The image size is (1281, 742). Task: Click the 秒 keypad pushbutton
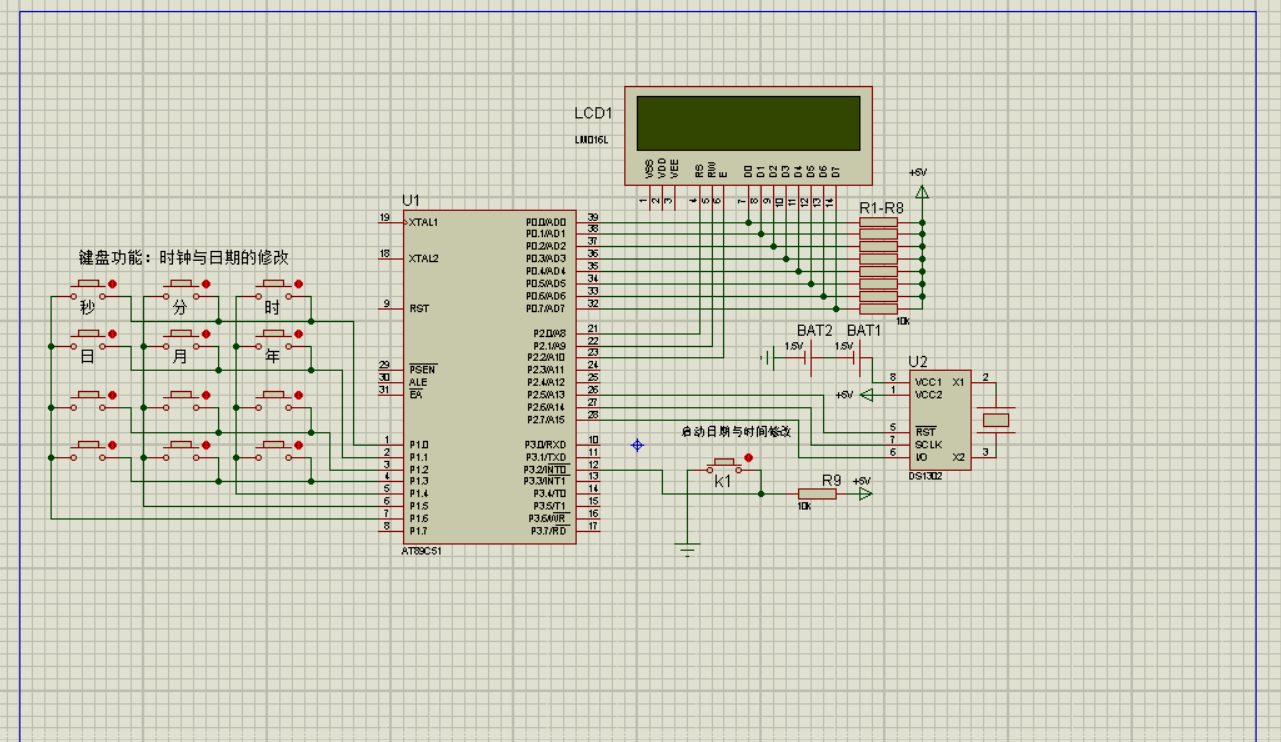[88, 291]
